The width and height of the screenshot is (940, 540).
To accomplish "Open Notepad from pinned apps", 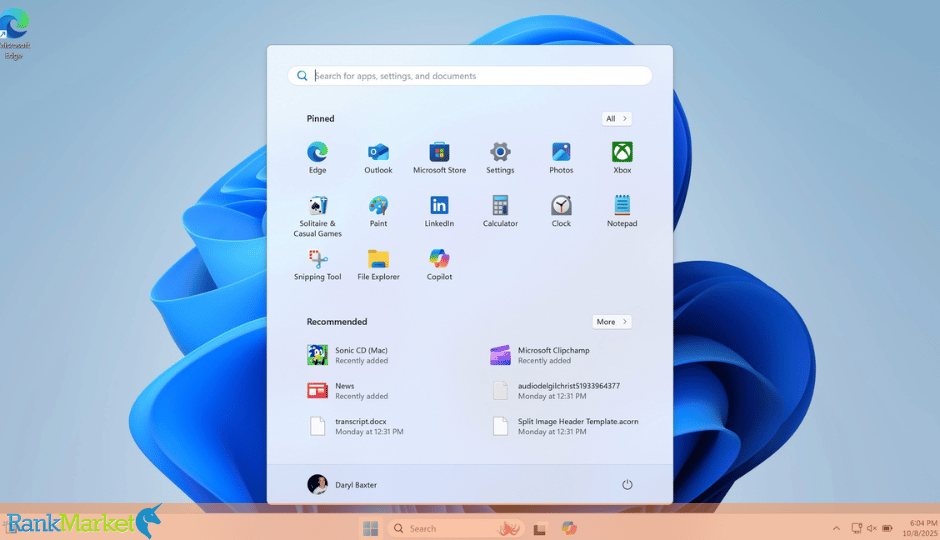I will (622, 211).
